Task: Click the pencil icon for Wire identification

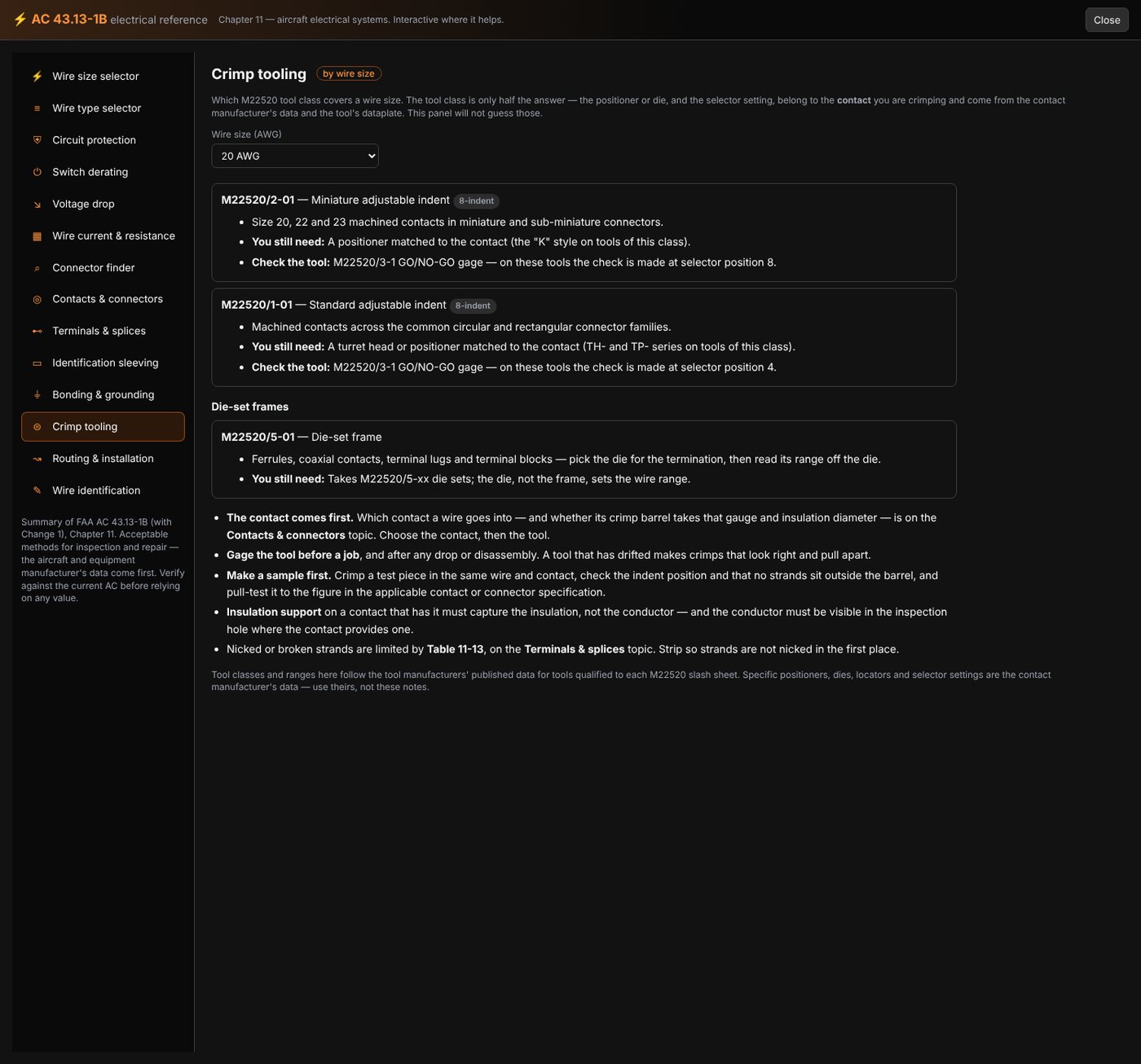Action: [x=37, y=490]
